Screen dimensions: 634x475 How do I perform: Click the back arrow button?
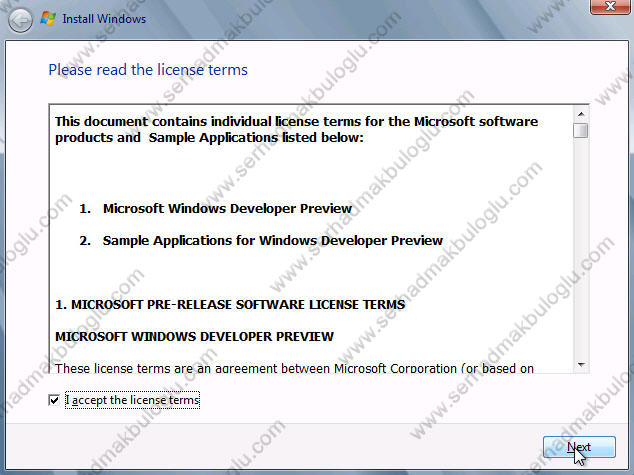pos(20,20)
